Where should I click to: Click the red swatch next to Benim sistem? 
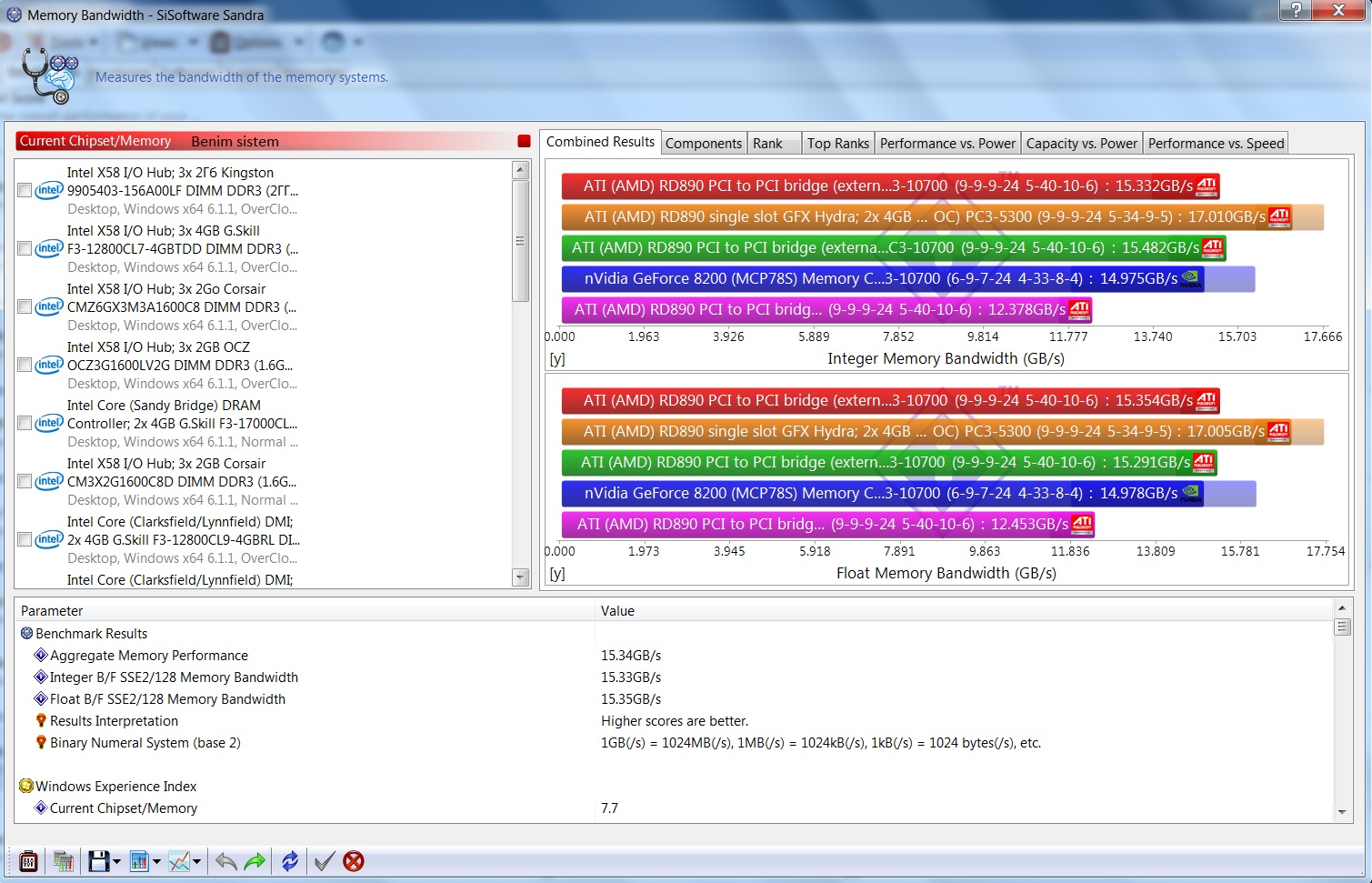click(524, 141)
